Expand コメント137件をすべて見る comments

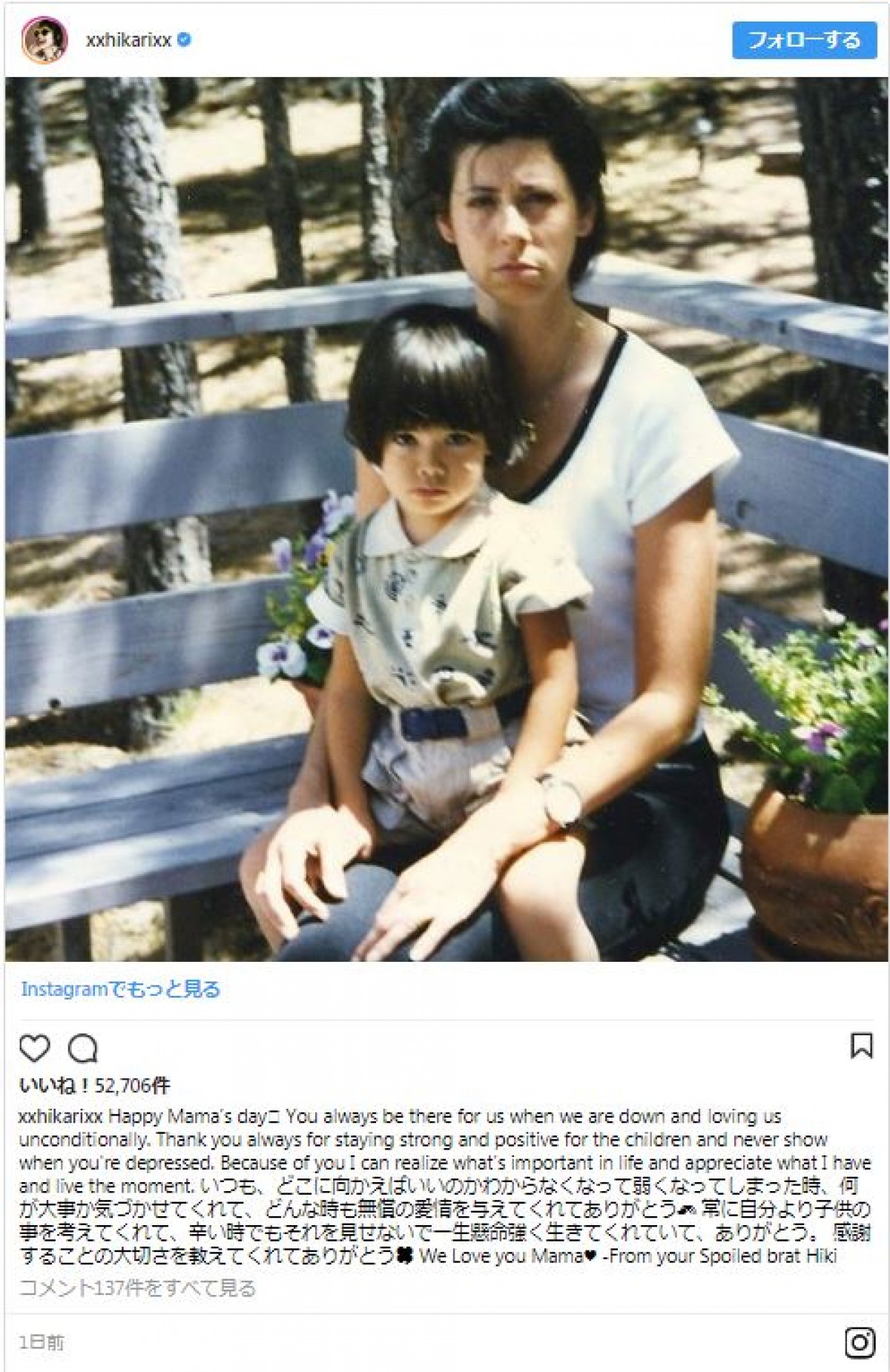pyautogui.click(x=137, y=1288)
